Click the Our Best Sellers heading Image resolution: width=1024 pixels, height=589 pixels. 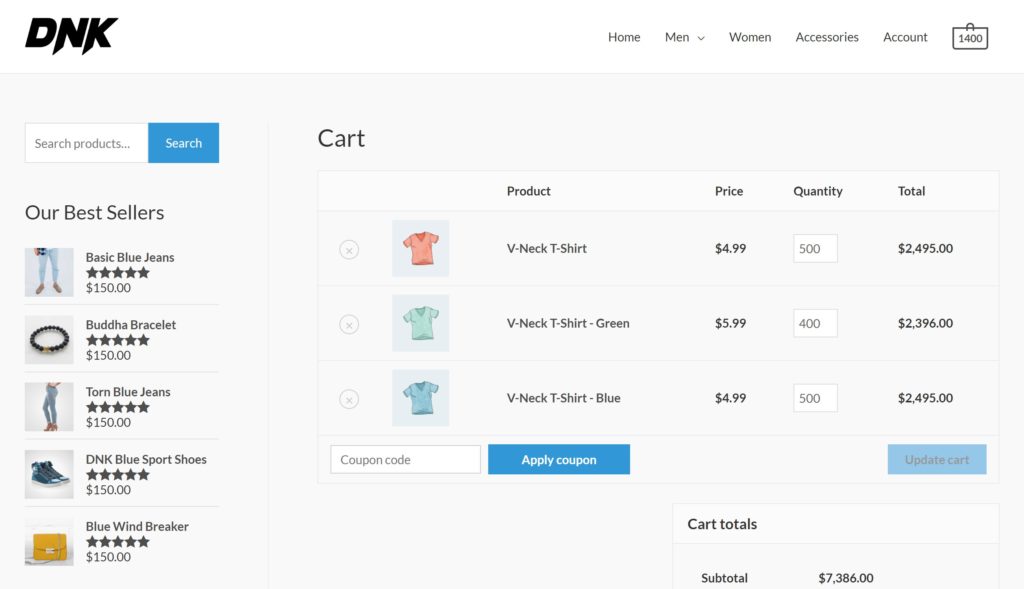tap(95, 212)
